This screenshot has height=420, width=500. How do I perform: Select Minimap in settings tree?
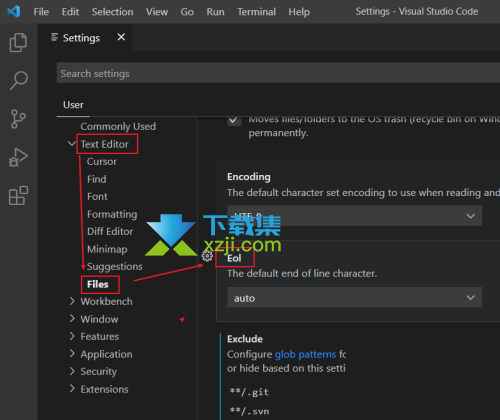(107, 249)
